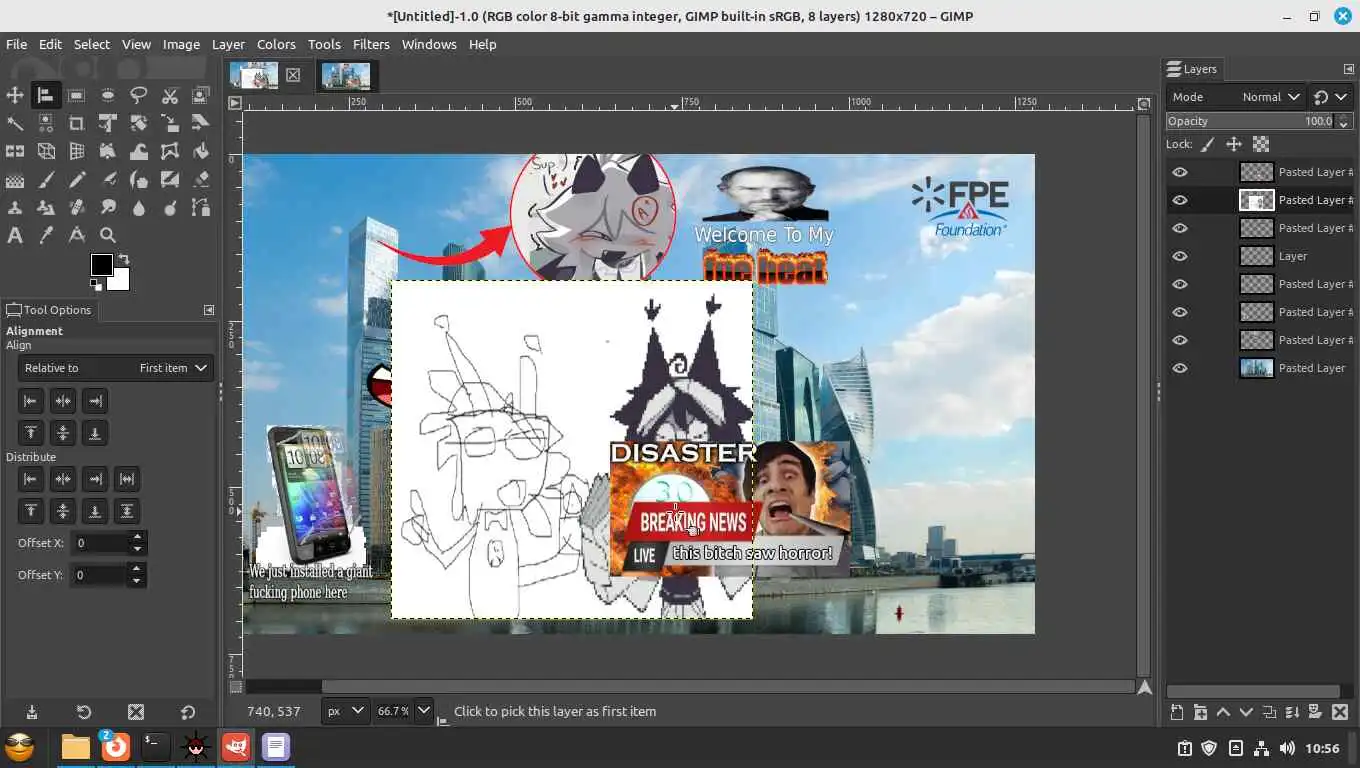Screen dimensions: 1360x768
Task: Open the File menu
Action: click(16, 44)
